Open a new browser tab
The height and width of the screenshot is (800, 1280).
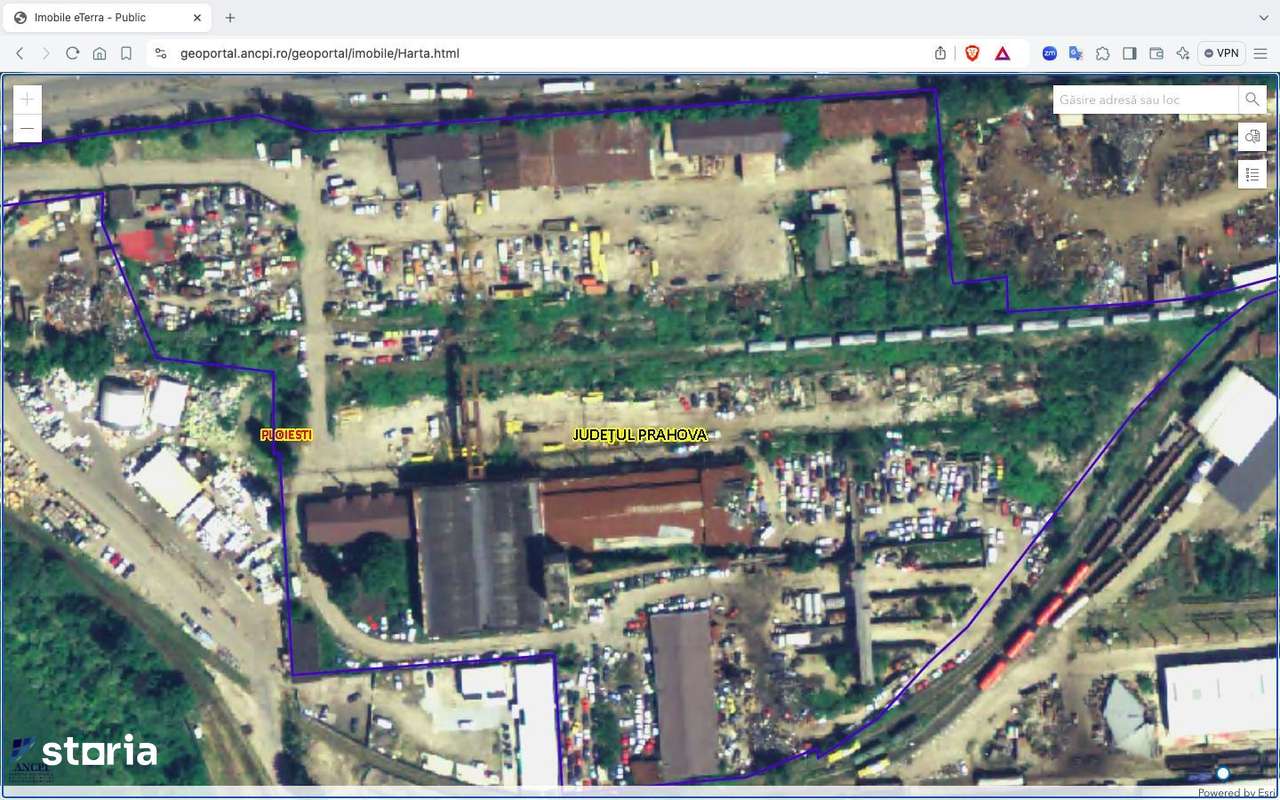click(x=230, y=17)
